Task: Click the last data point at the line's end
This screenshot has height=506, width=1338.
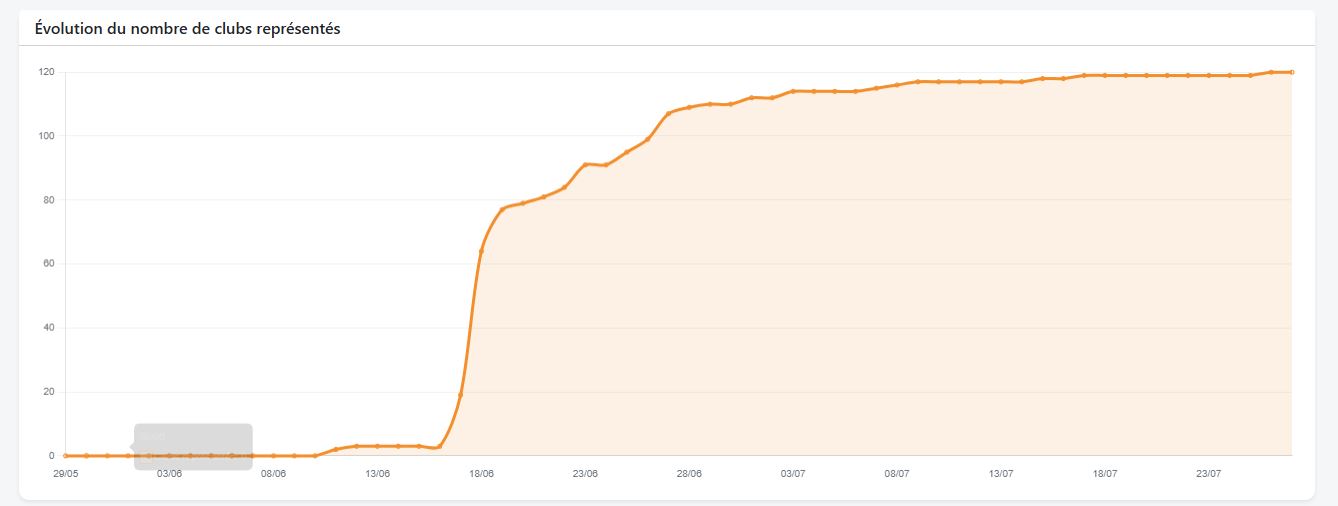Action: pos(1292,72)
